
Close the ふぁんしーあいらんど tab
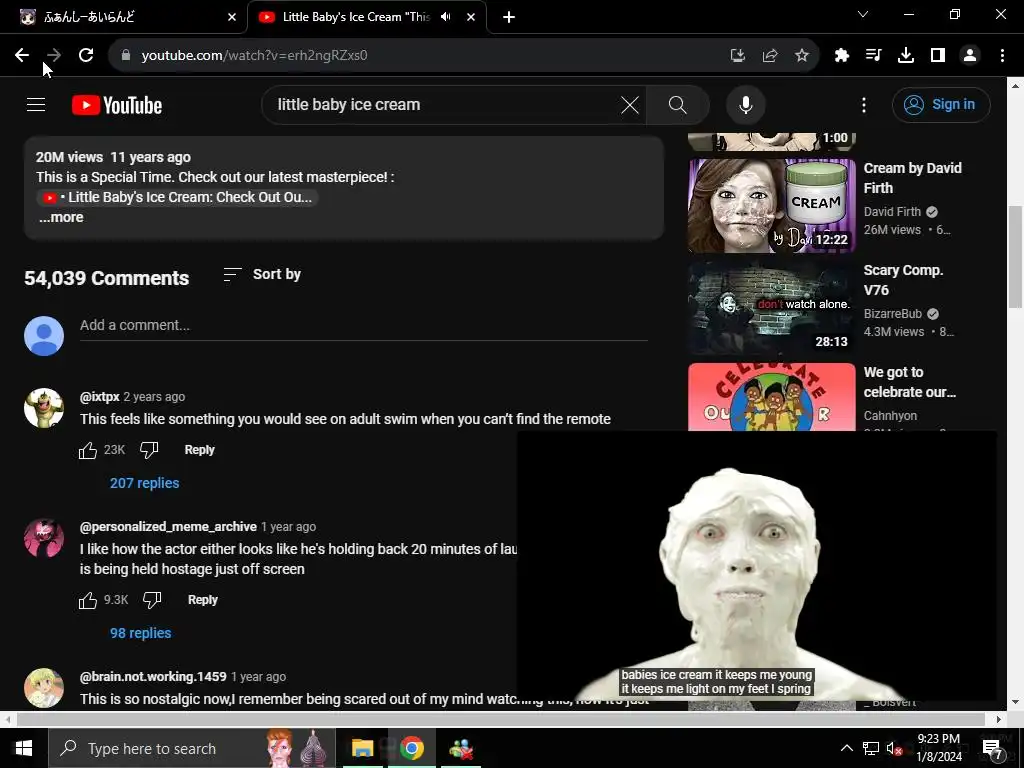(232, 18)
